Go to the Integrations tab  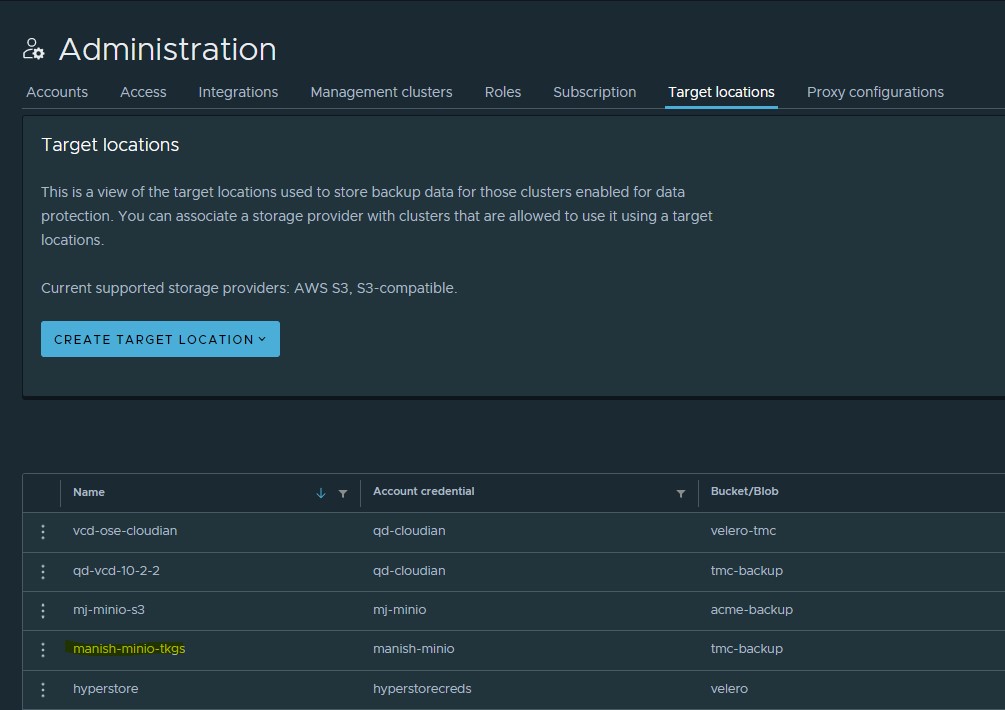tap(238, 92)
